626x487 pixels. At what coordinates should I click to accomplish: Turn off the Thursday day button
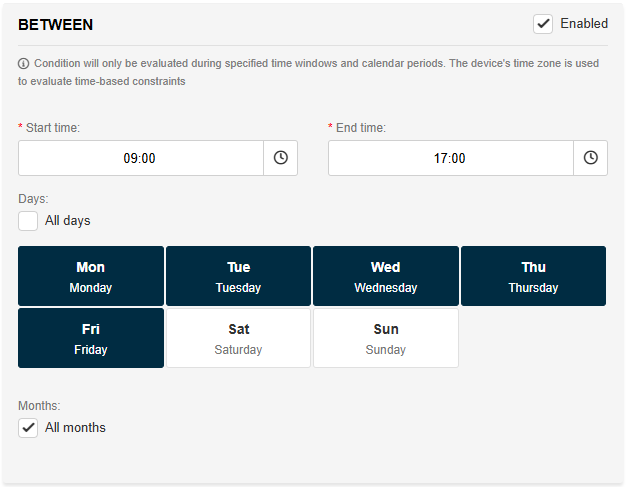click(533, 276)
